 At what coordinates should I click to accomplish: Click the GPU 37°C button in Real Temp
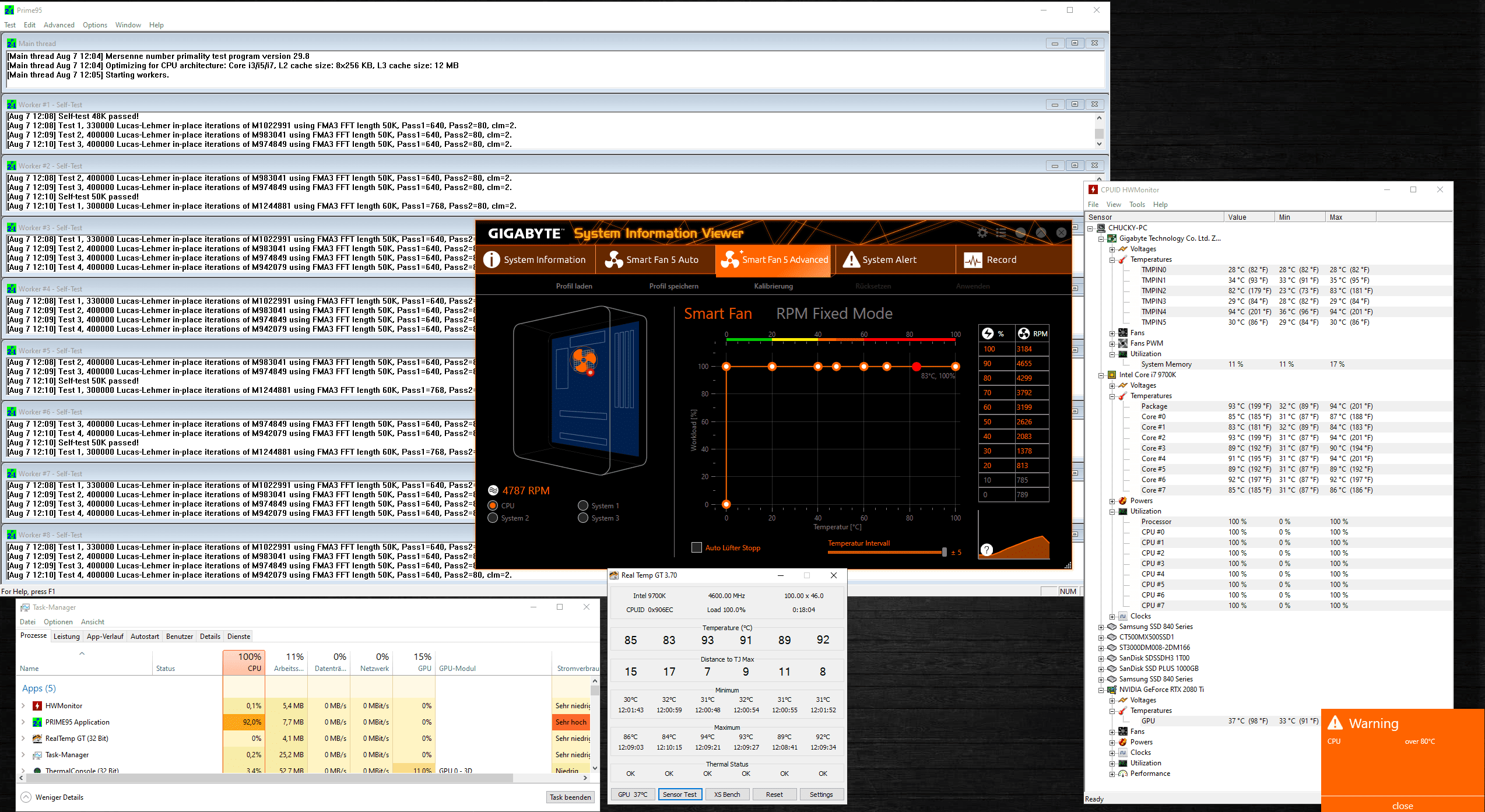pos(633,795)
